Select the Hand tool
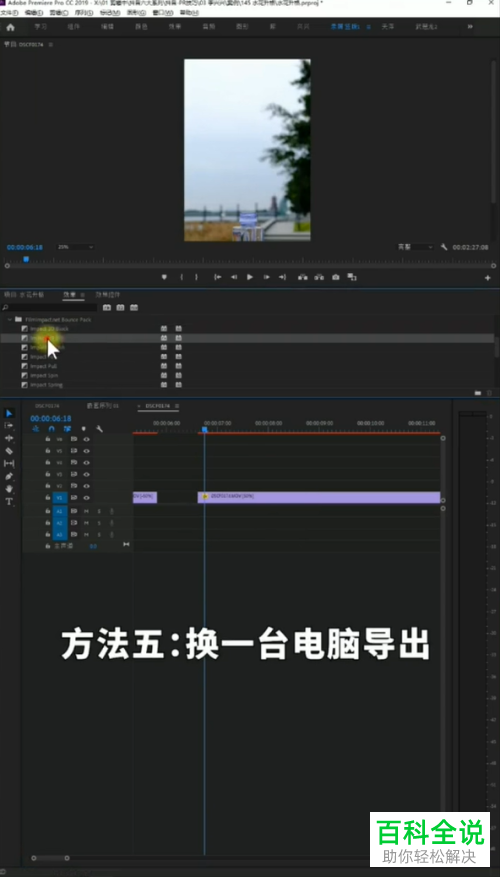Image resolution: width=500 pixels, height=877 pixels. pyautogui.click(x=9, y=489)
